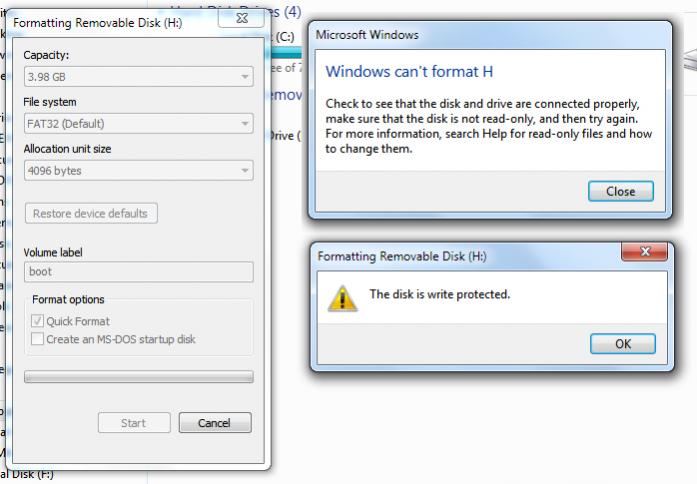Click the Volume label field containing boot
Screen dimensions: 697x484
139,272
